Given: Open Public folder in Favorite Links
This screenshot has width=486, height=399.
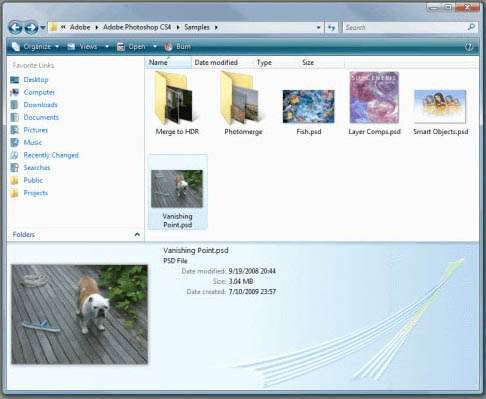Looking at the screenshot, I should (33, 180).
